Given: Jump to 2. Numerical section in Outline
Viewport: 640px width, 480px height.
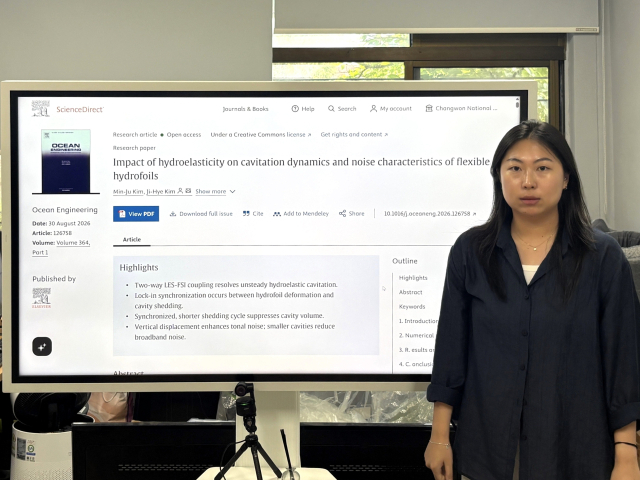Looking at the screenshot, I should pos(416,335).
